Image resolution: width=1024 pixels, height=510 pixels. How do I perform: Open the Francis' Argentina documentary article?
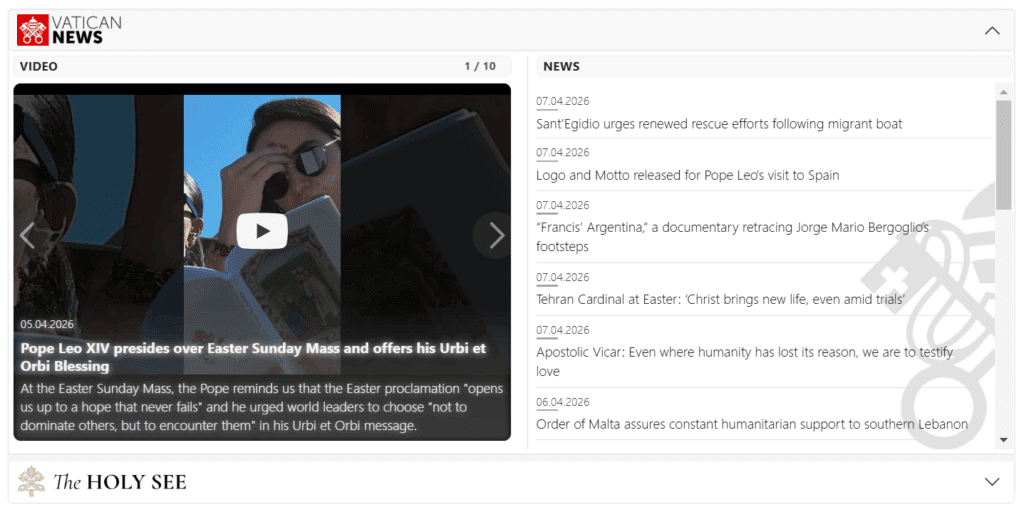coord(732,237)
